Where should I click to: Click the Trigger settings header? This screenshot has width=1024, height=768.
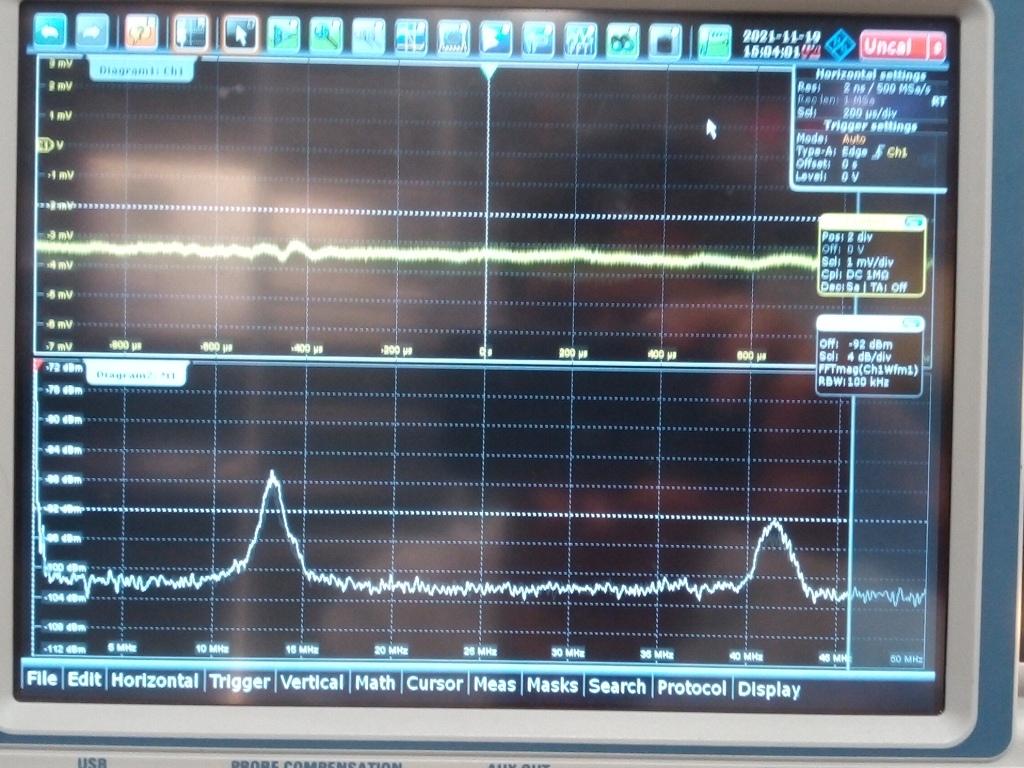(x=871, y=125)
